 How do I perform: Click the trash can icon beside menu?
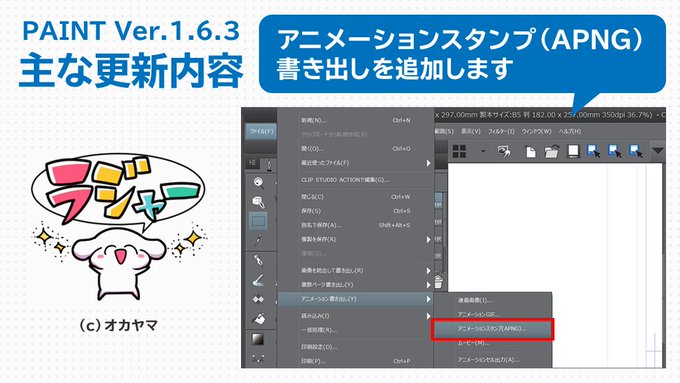[438, 282]
